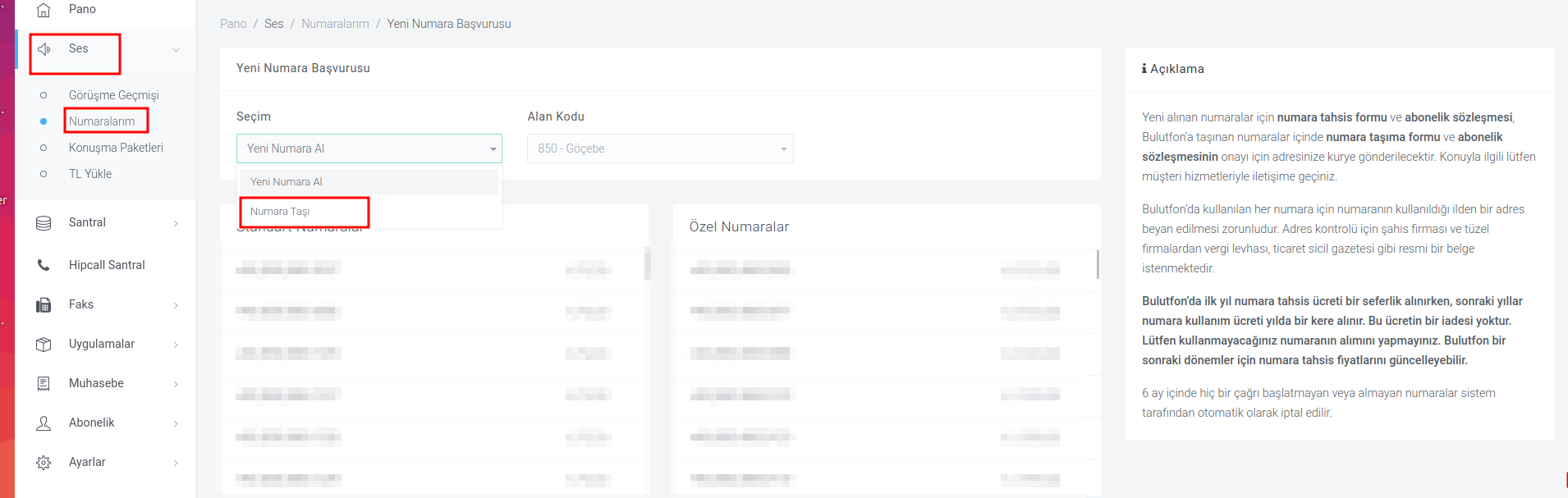Go to the Numaralarım submenu link
This screenshot has height=498, width=1568.
tap(102, 121)
